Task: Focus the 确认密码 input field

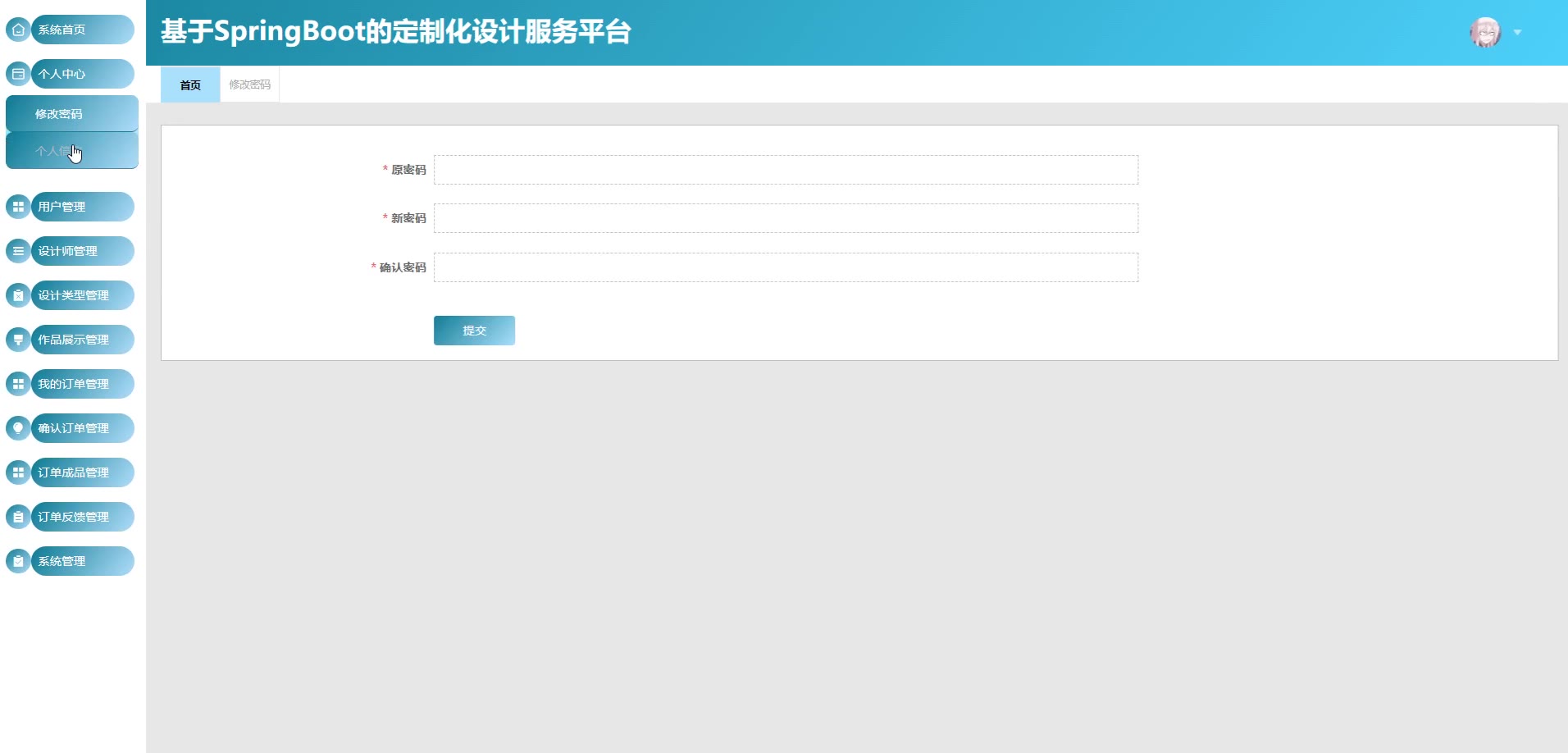Action: pyautogui.click(x=786, y=267)
